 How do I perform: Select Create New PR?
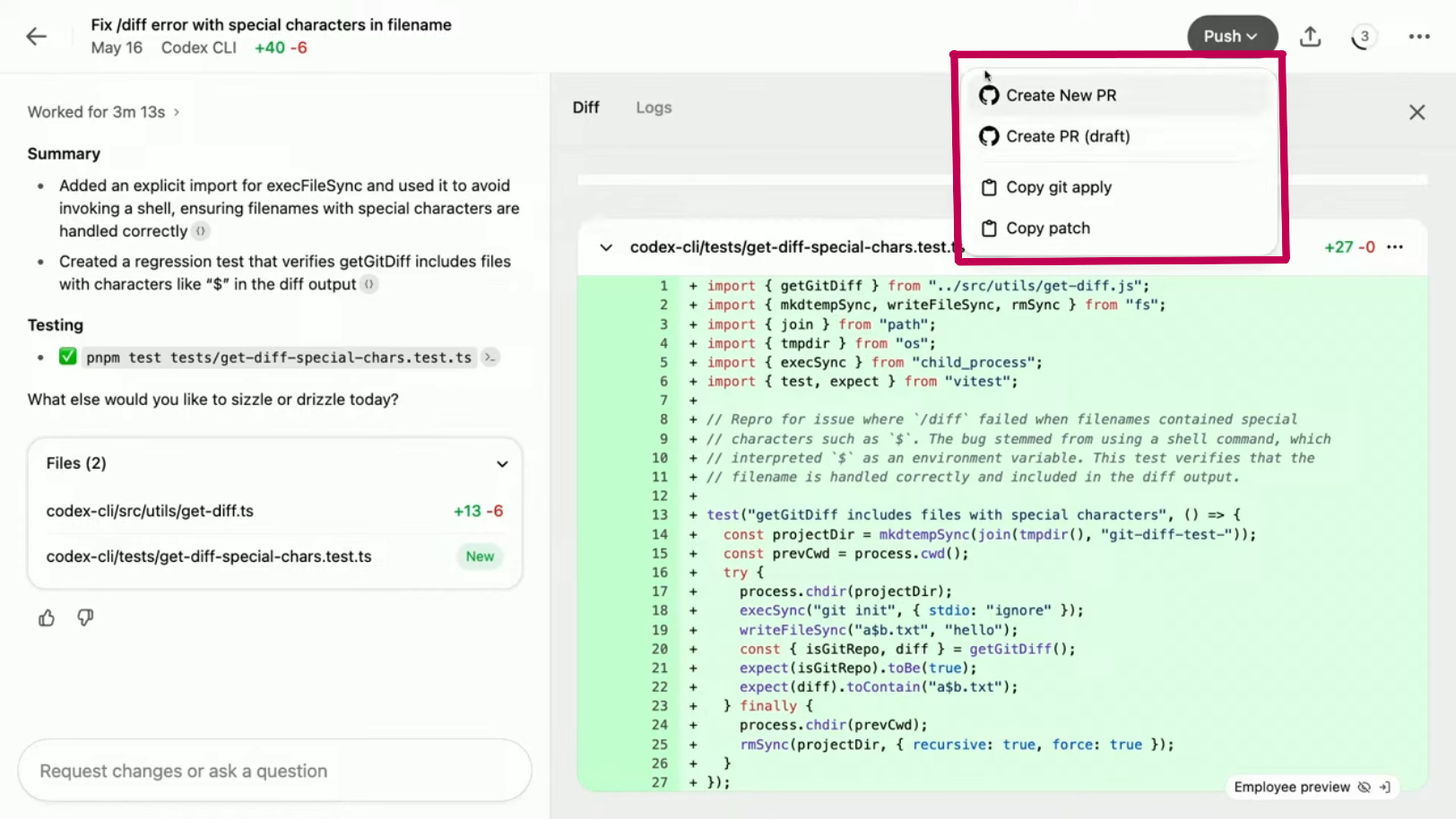(x=1119, y=95)
